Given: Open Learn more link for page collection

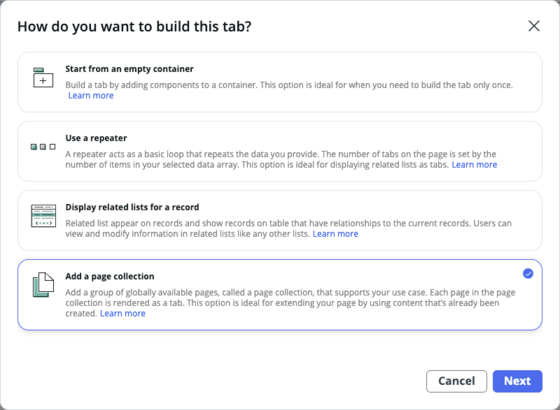Looking at the screenshot, I should click(122, 313).
